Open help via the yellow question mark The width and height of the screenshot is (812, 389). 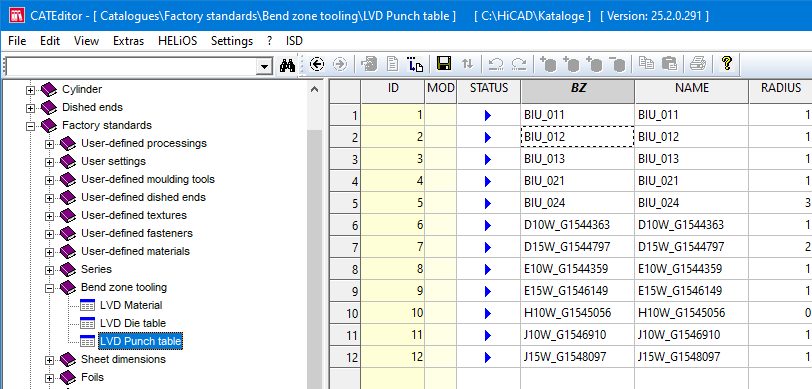[x=727, y=64]
